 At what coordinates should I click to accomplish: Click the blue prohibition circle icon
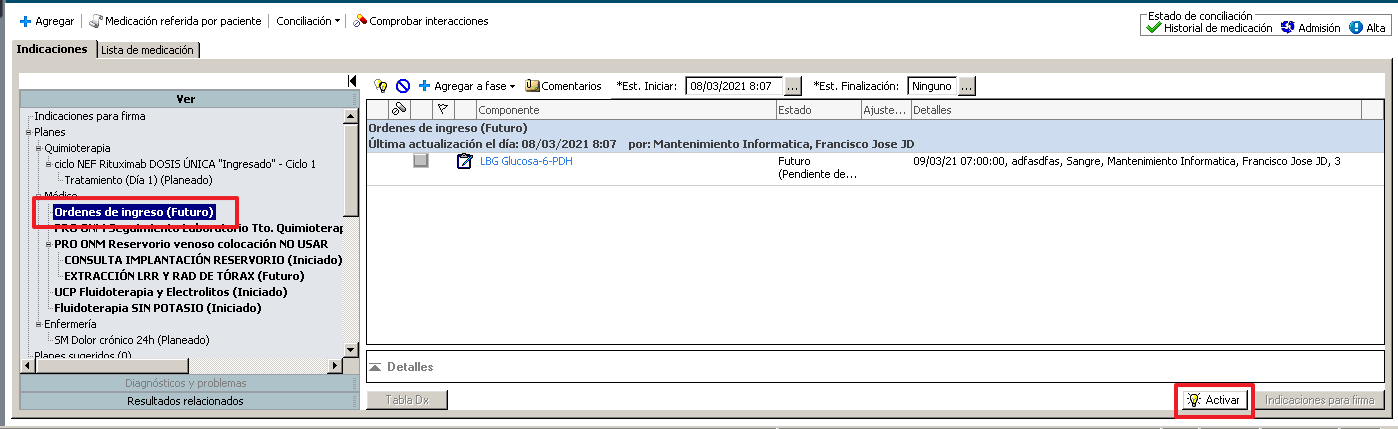[402, 86]
